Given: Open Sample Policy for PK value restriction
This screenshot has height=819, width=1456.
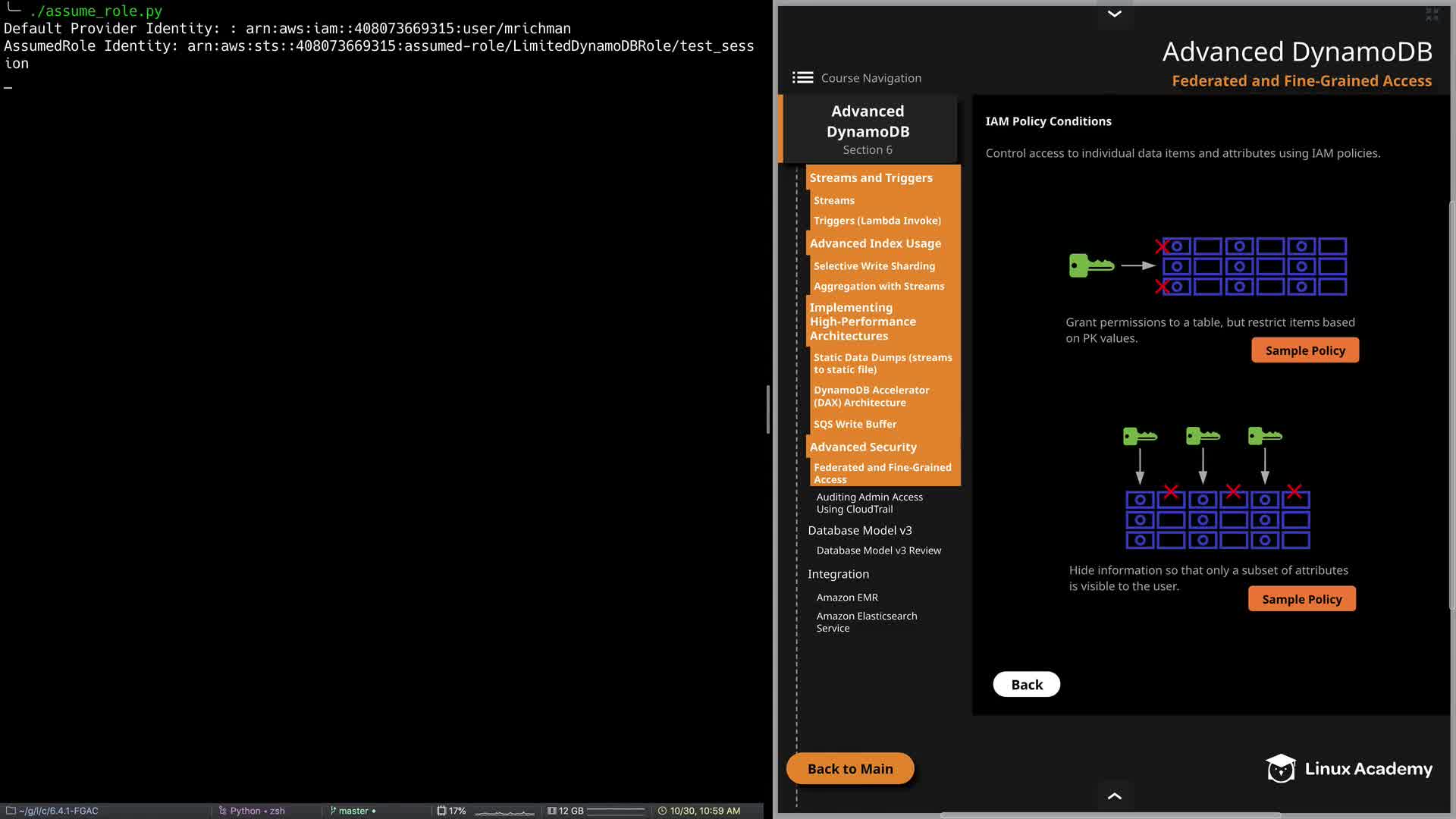Looking at the screenshot, I should (1304, 350).
